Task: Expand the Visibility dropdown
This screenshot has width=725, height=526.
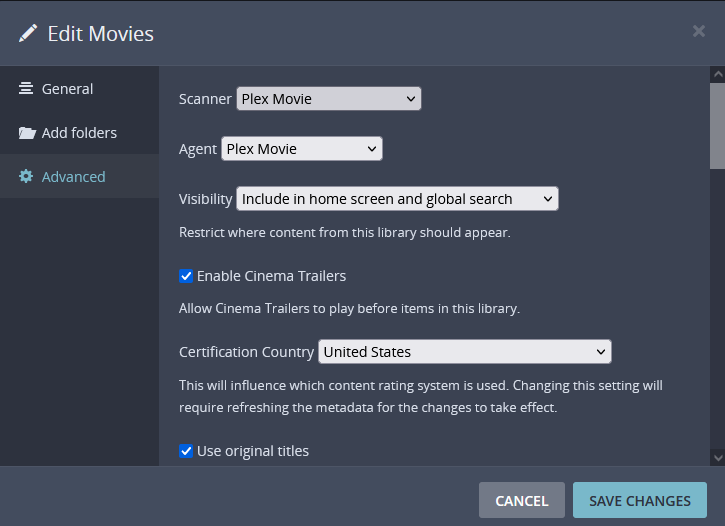Action: [397, 199]
